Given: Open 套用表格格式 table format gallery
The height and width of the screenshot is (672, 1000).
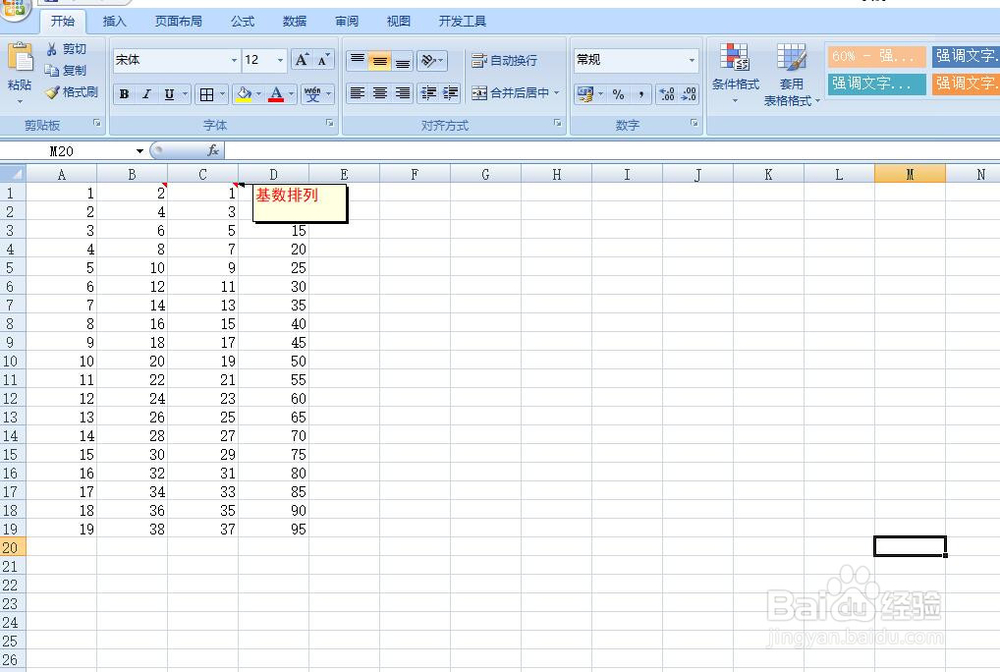Looking at the screenshot, I should click(791, 75).
